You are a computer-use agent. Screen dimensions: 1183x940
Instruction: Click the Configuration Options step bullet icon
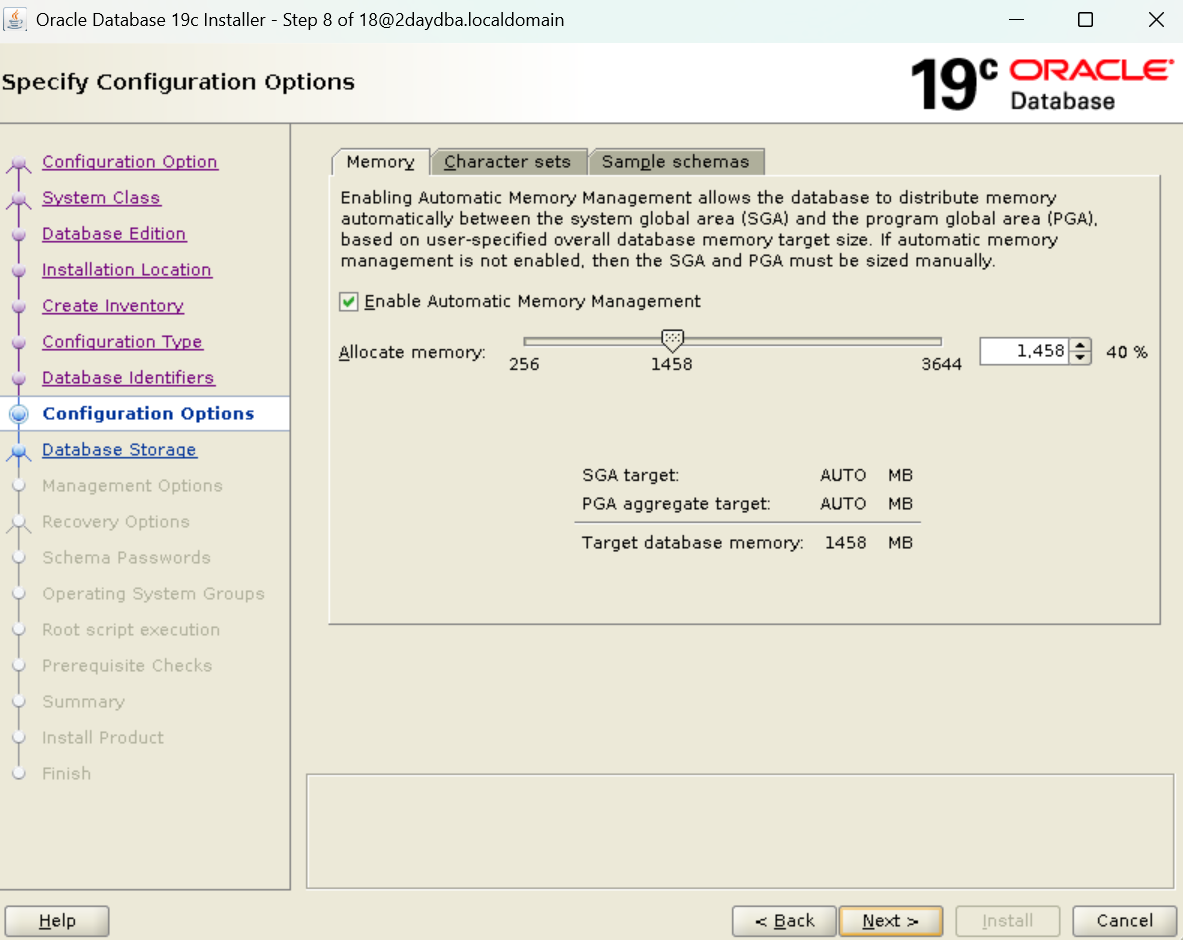click(19, 413)
